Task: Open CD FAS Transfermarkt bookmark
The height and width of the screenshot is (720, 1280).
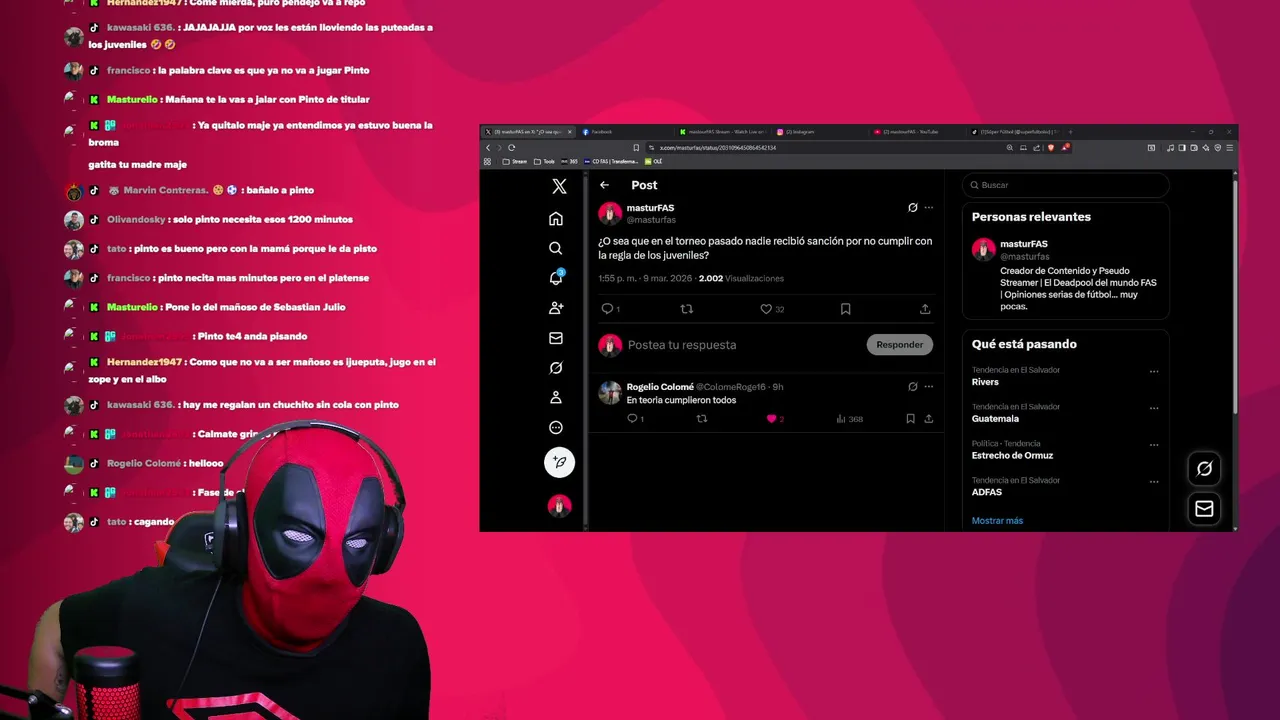Action: tap(610, 161)
